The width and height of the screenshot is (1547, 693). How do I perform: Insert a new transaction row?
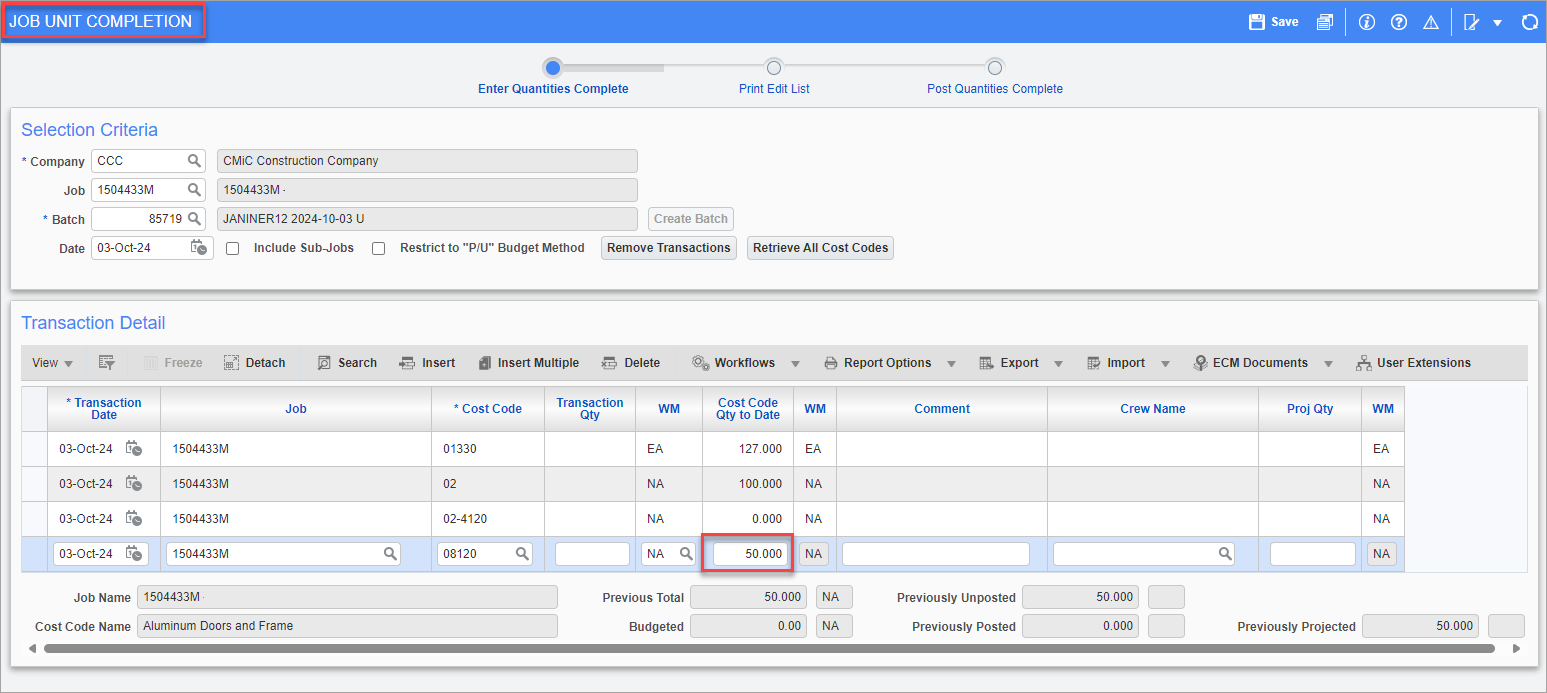427,363
